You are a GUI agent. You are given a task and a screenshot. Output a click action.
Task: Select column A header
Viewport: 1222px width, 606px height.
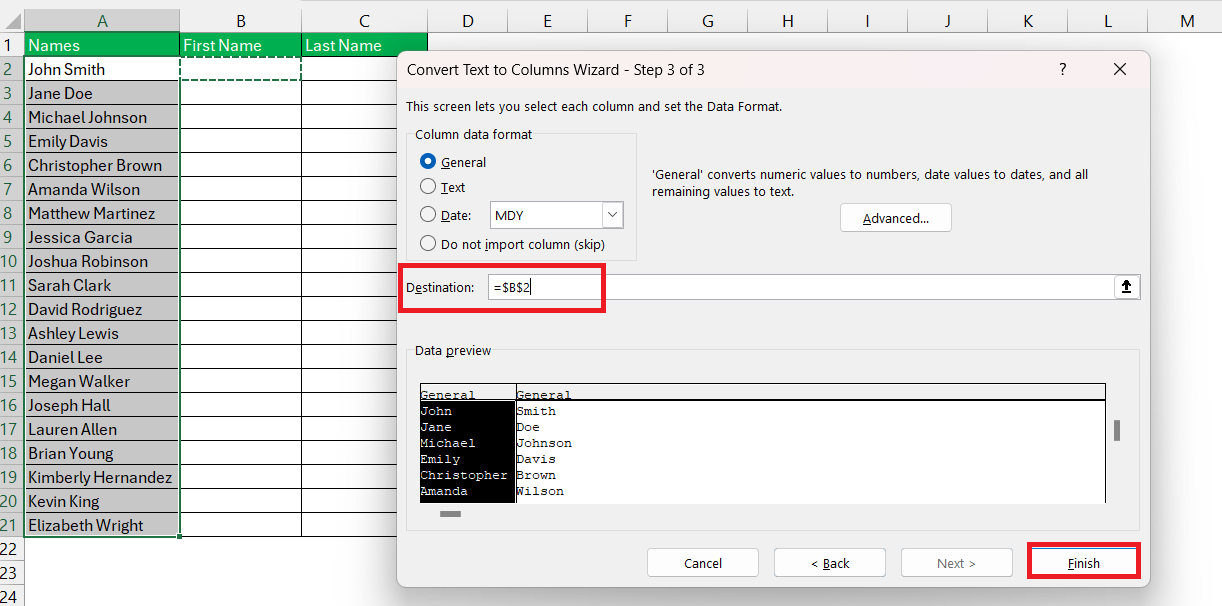pyautogui.click(x=102, y=21)
